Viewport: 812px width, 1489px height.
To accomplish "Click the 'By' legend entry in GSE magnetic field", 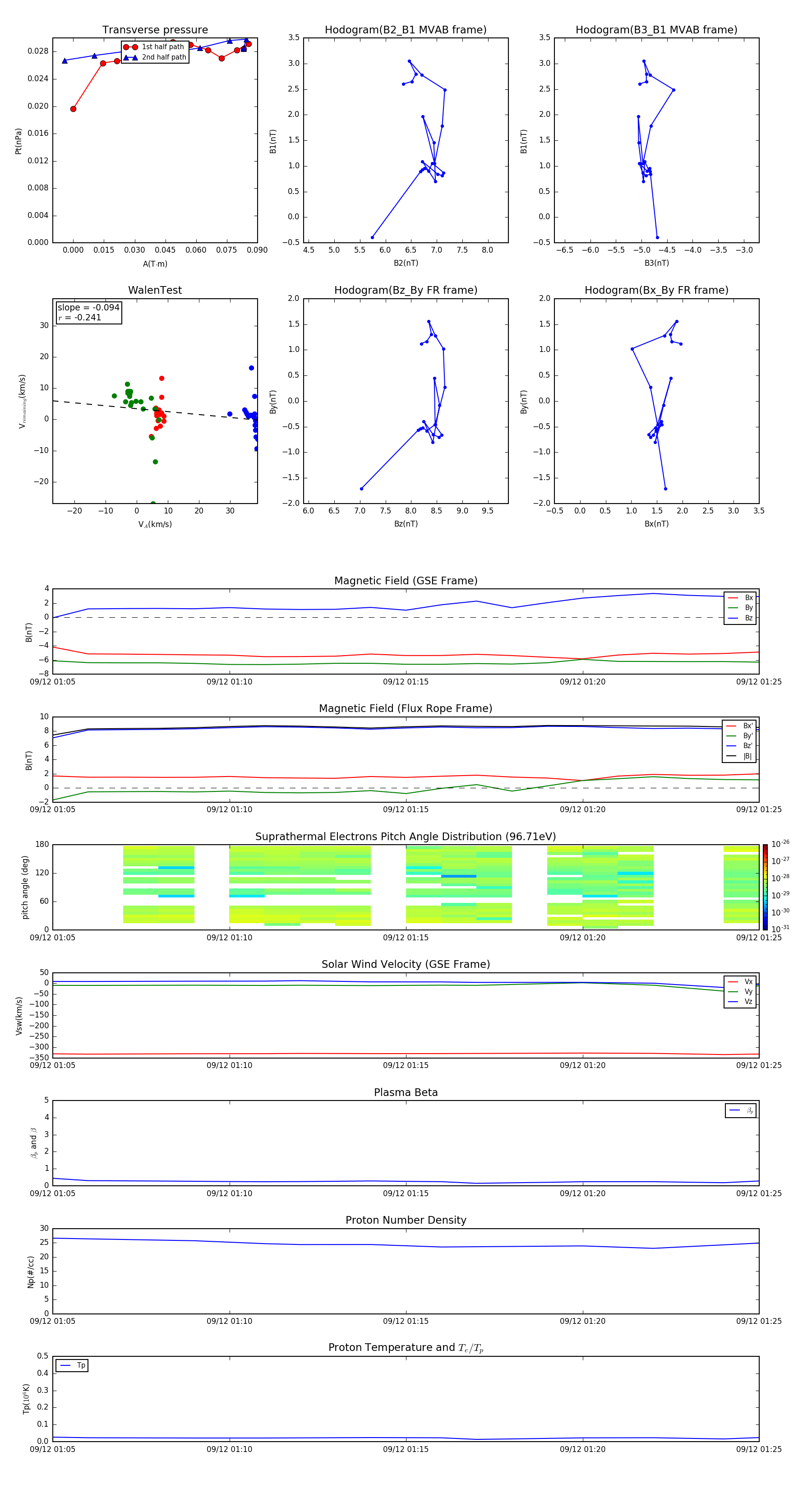I will click(740, 607).
